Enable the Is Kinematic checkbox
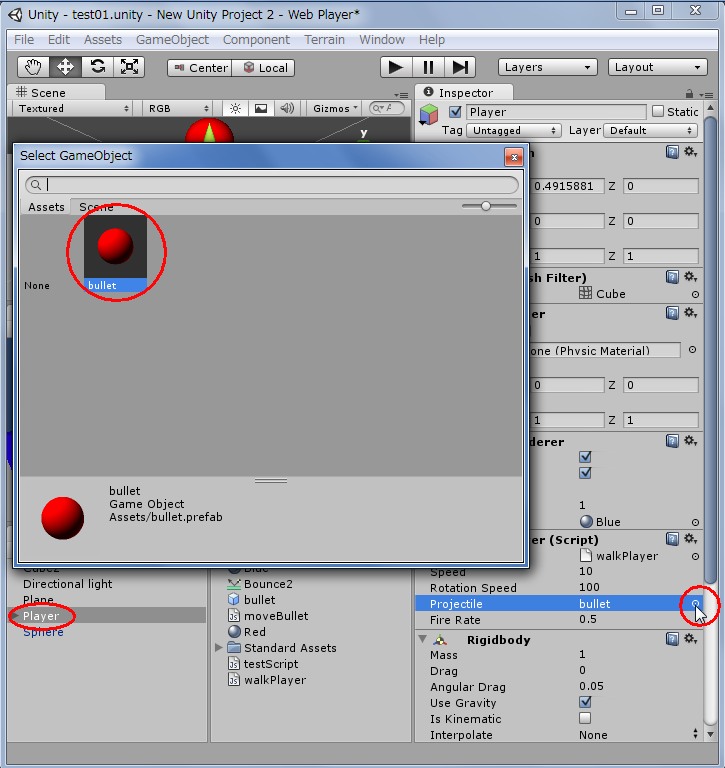Screen dimensions: 725x768 click(x=585, y=719)
